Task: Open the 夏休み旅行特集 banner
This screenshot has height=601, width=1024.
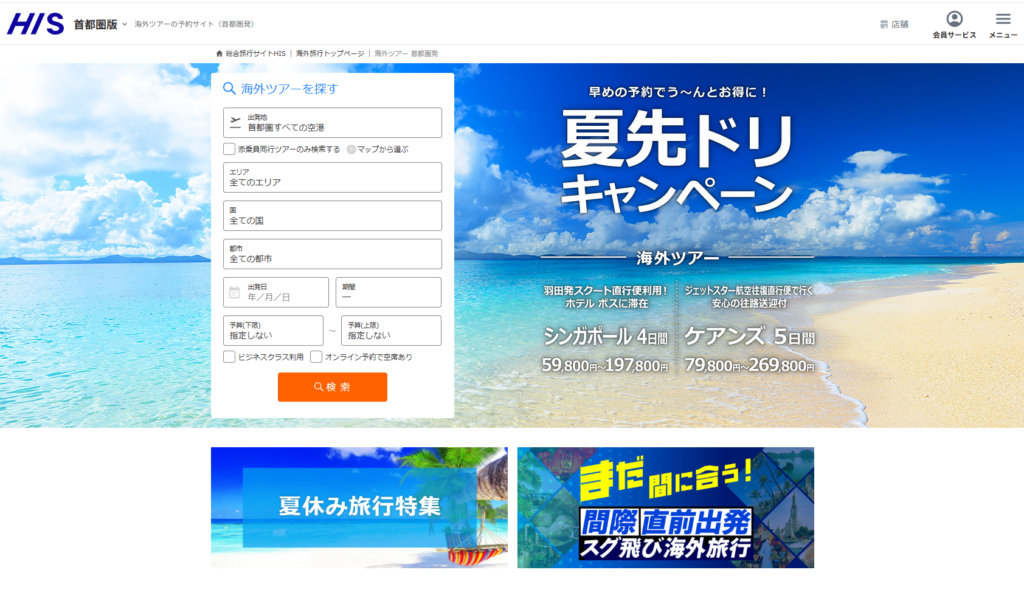Action: [x=359, y=507]
